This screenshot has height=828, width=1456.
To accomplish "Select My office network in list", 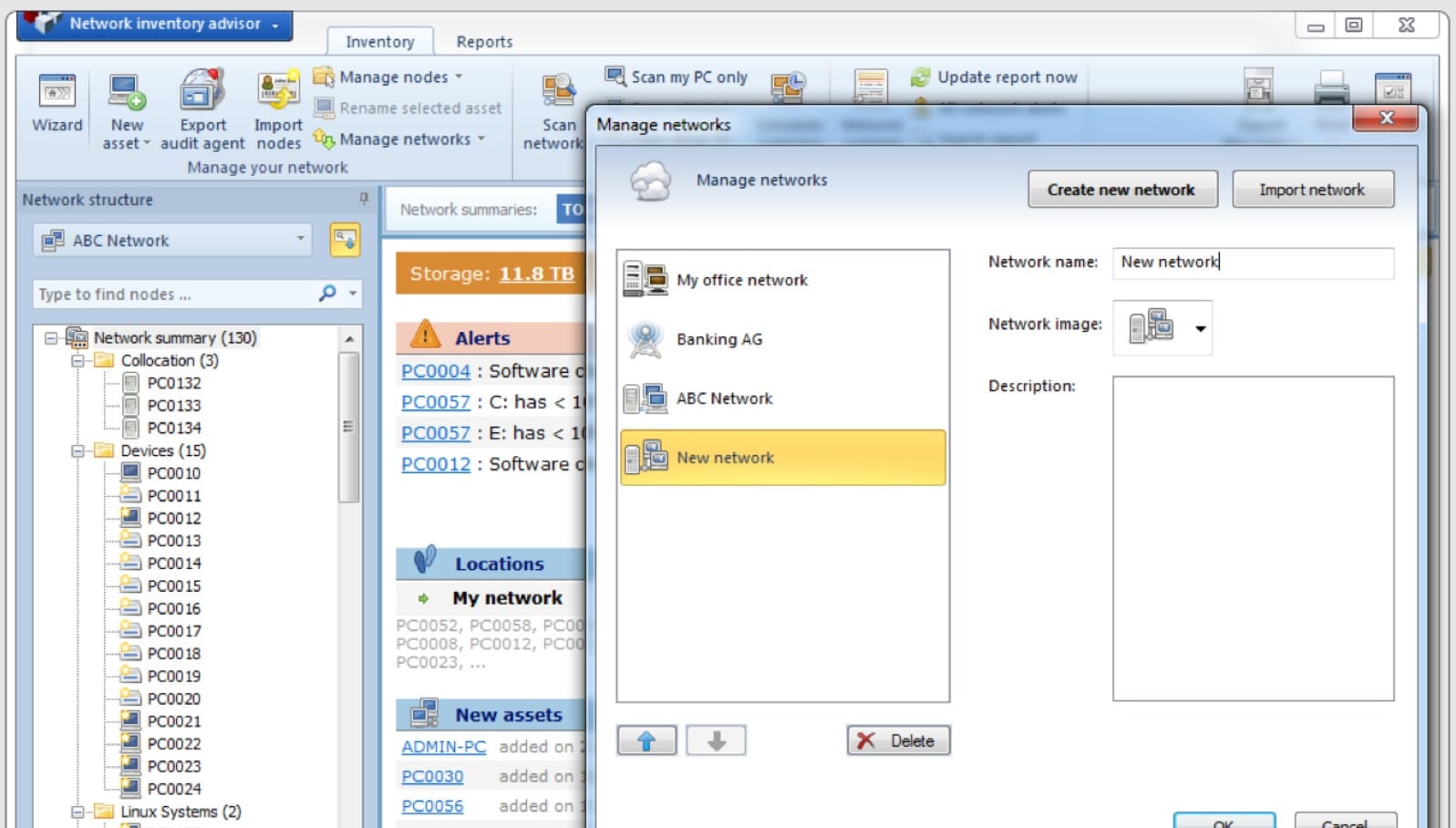I will (782, 279).
